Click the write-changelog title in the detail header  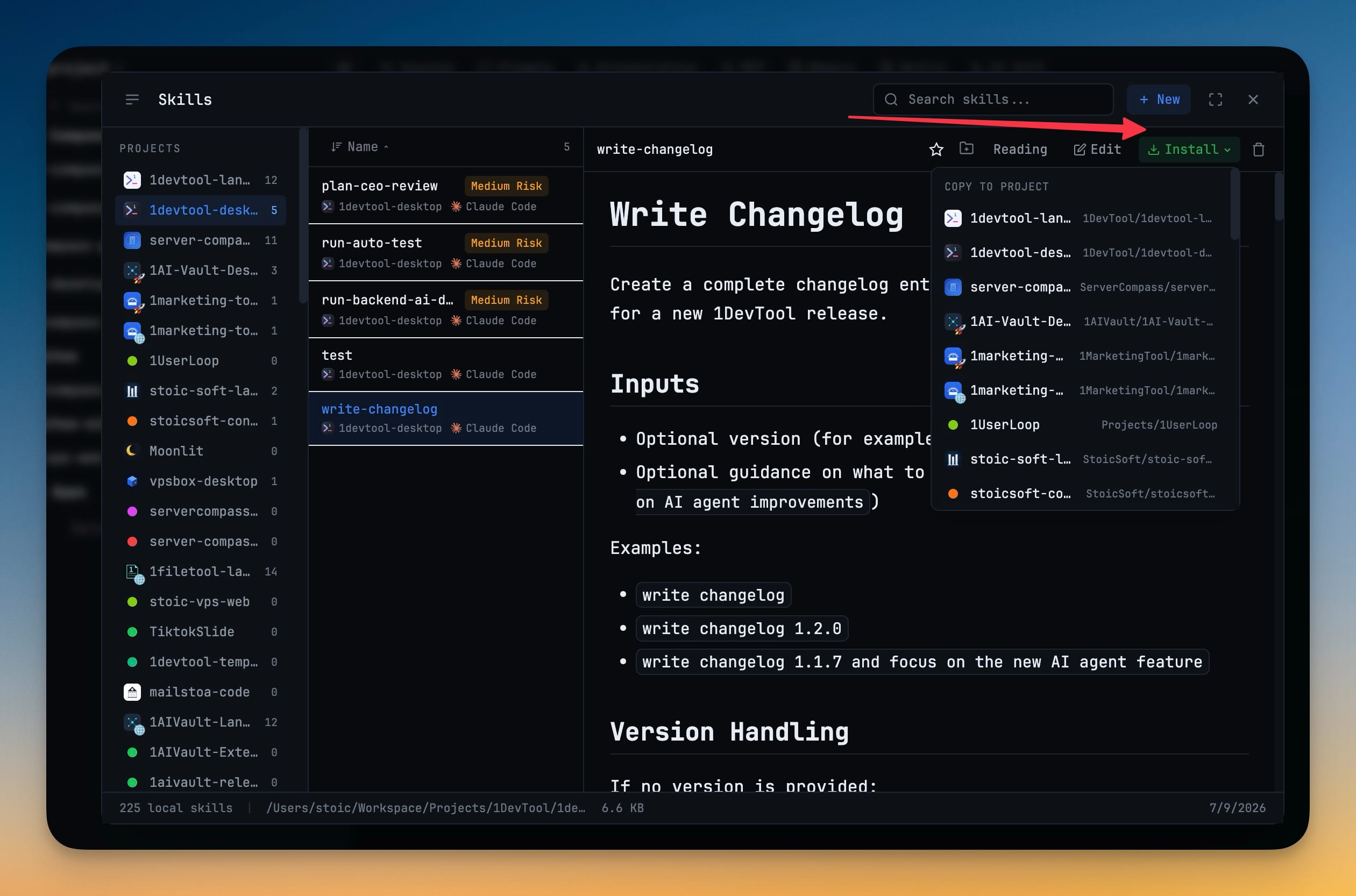pos(655,149)
